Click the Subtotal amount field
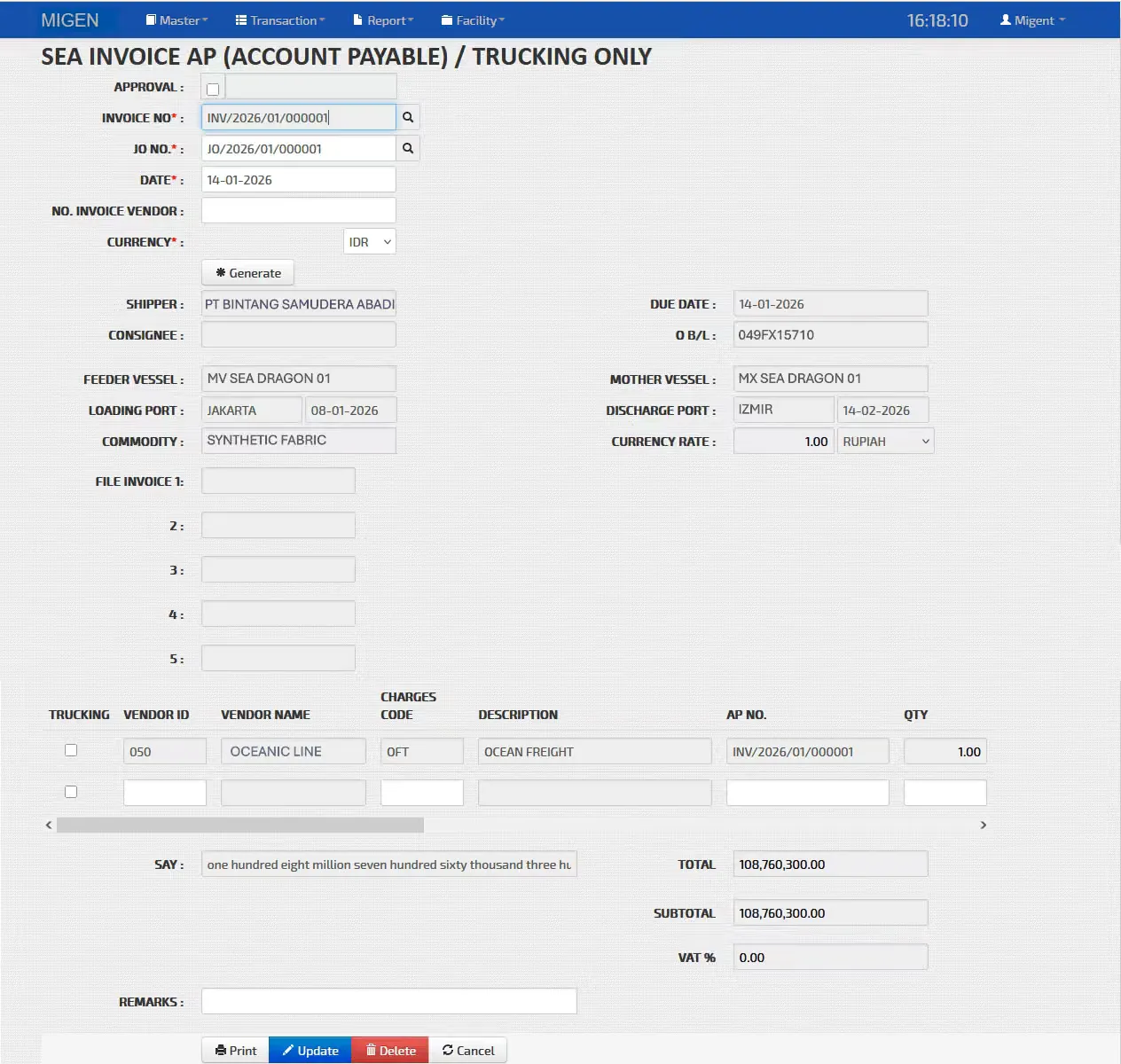The image size is (1121, 1064). coord(831,912)
